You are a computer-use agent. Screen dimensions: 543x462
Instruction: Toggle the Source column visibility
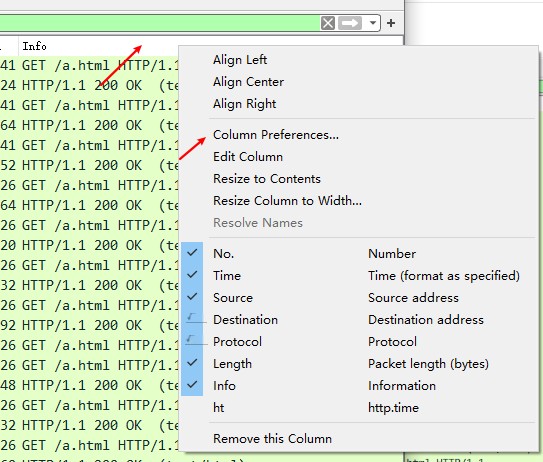pyautogui.click(x=192, y=297)
